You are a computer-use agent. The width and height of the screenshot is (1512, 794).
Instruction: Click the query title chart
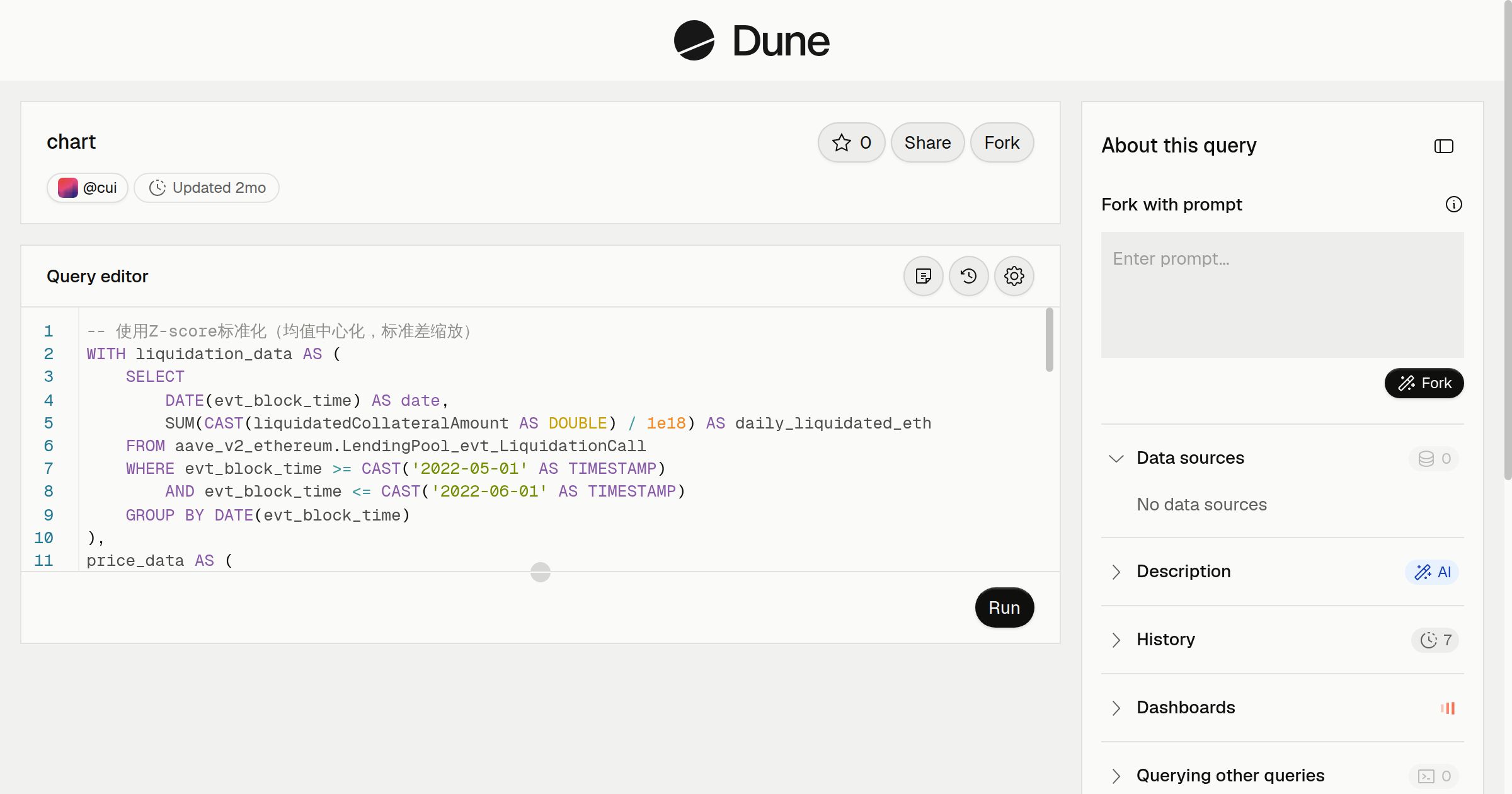71,142
